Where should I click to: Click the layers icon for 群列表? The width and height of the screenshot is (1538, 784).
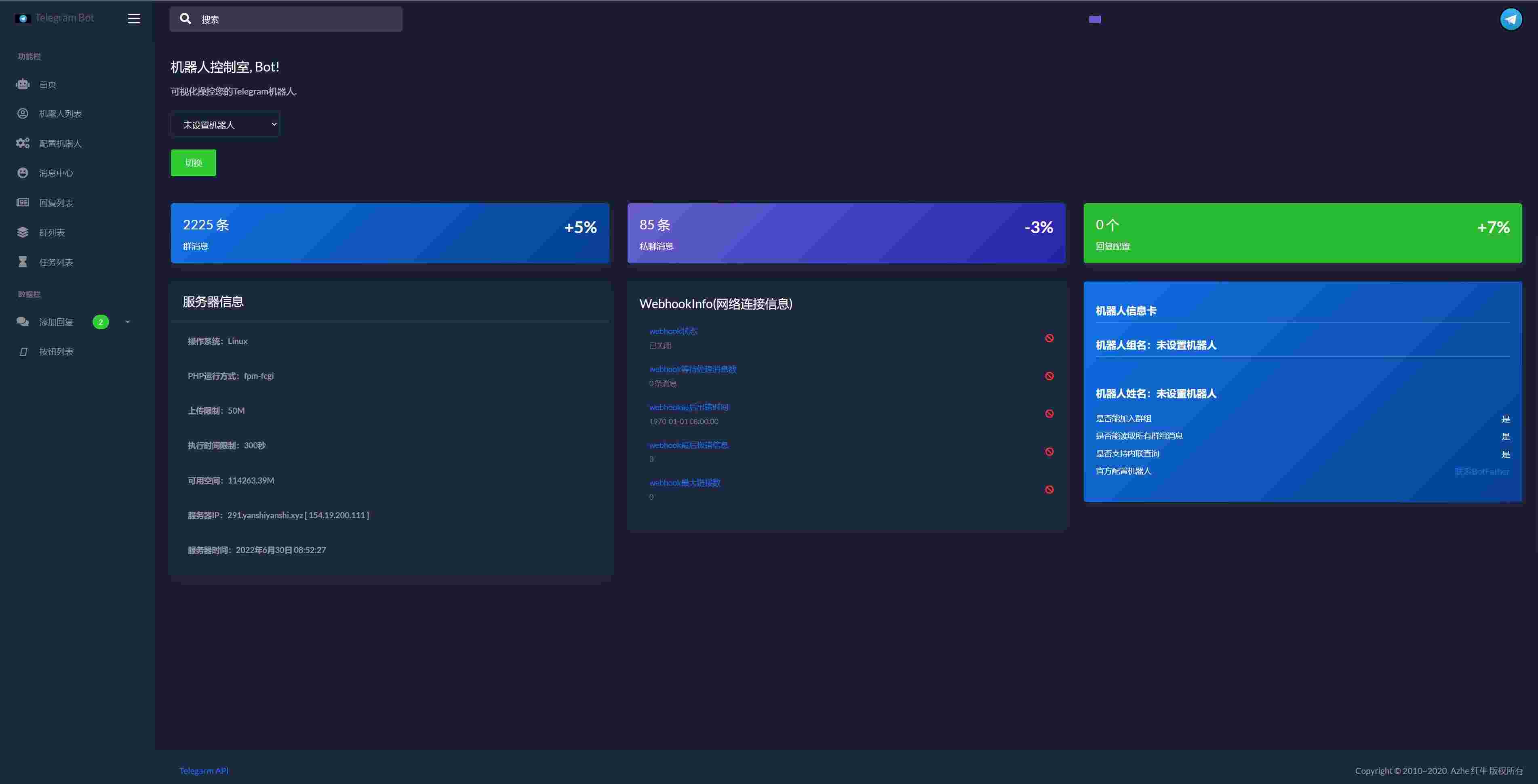point(23,232)
